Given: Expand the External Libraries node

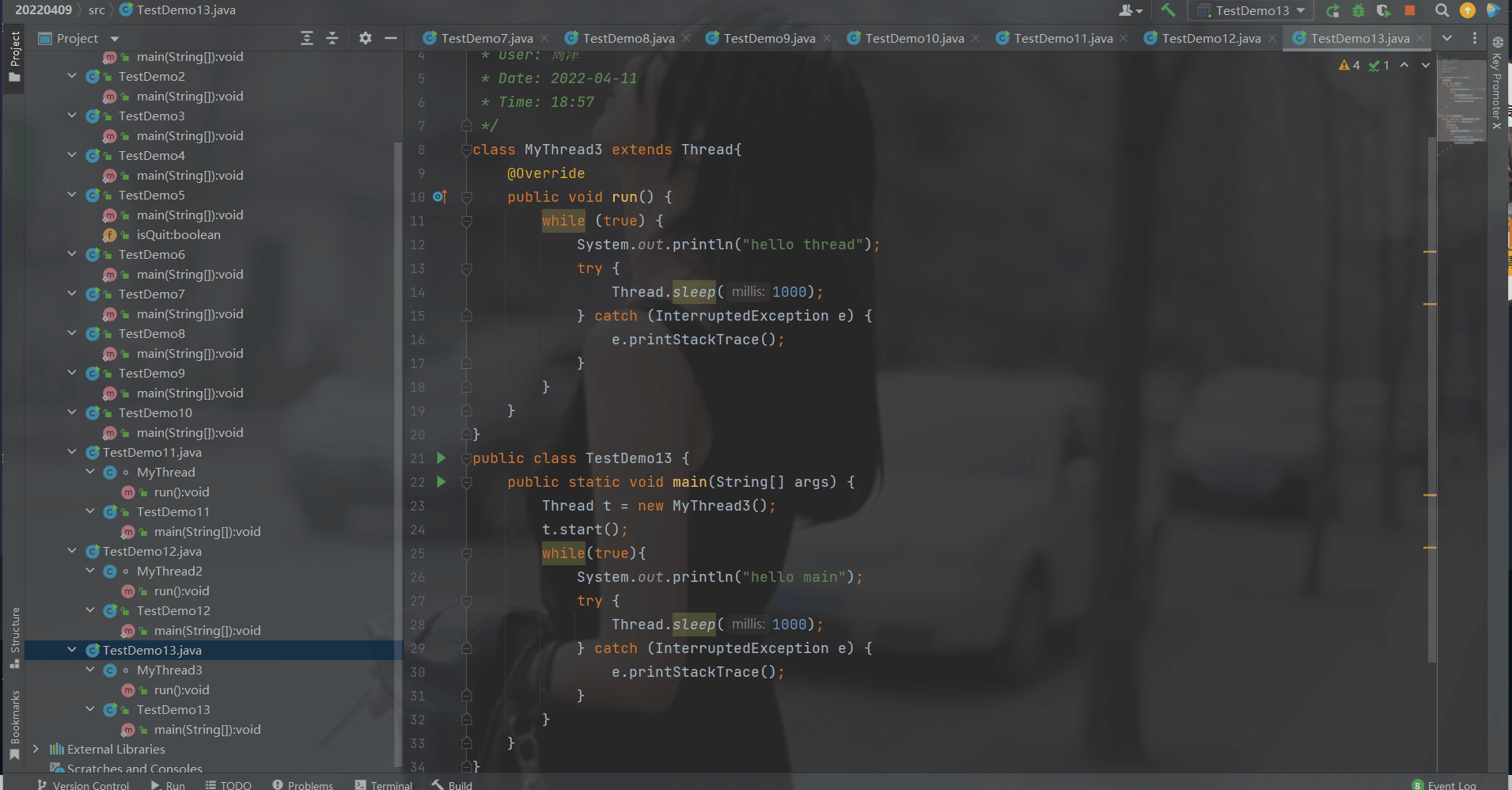Looking at the screenshot, I should (x=36, y=749).
